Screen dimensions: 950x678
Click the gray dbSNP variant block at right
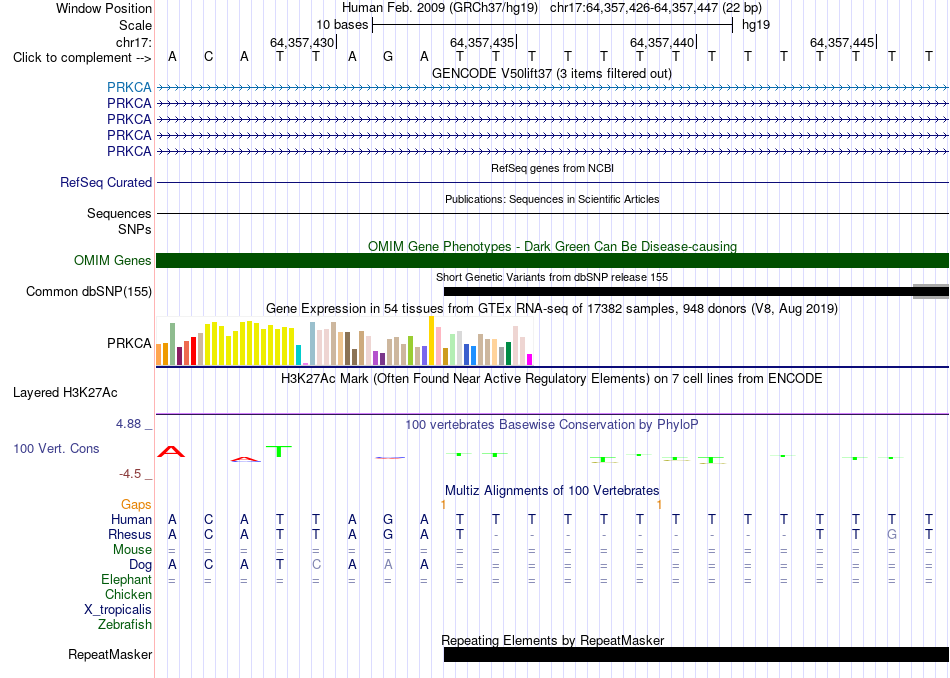click(x=931, y=291)
